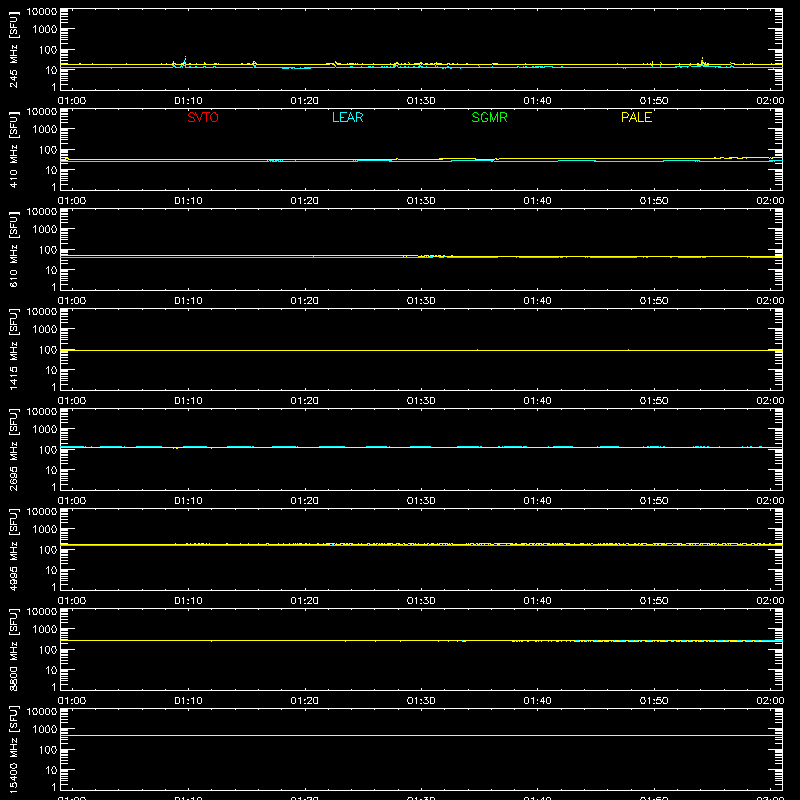
Task: Click the 1000 y-axis value on 2695 MHz plot
Action: tap(44, 429)
